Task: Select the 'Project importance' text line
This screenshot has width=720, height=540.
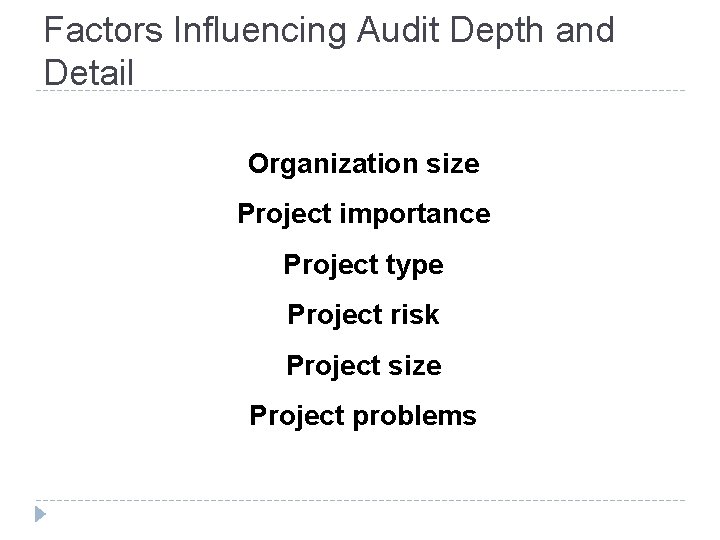Action: click(364, 214)
